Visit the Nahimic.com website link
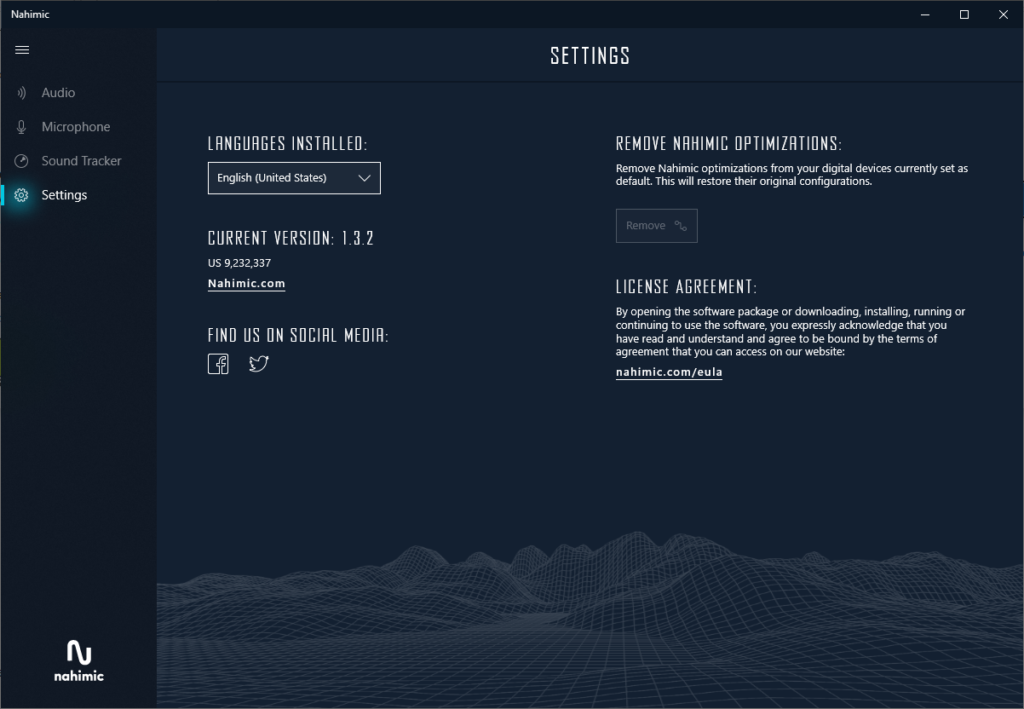The width and height of the screenshot is (1024, 709). 246,284
